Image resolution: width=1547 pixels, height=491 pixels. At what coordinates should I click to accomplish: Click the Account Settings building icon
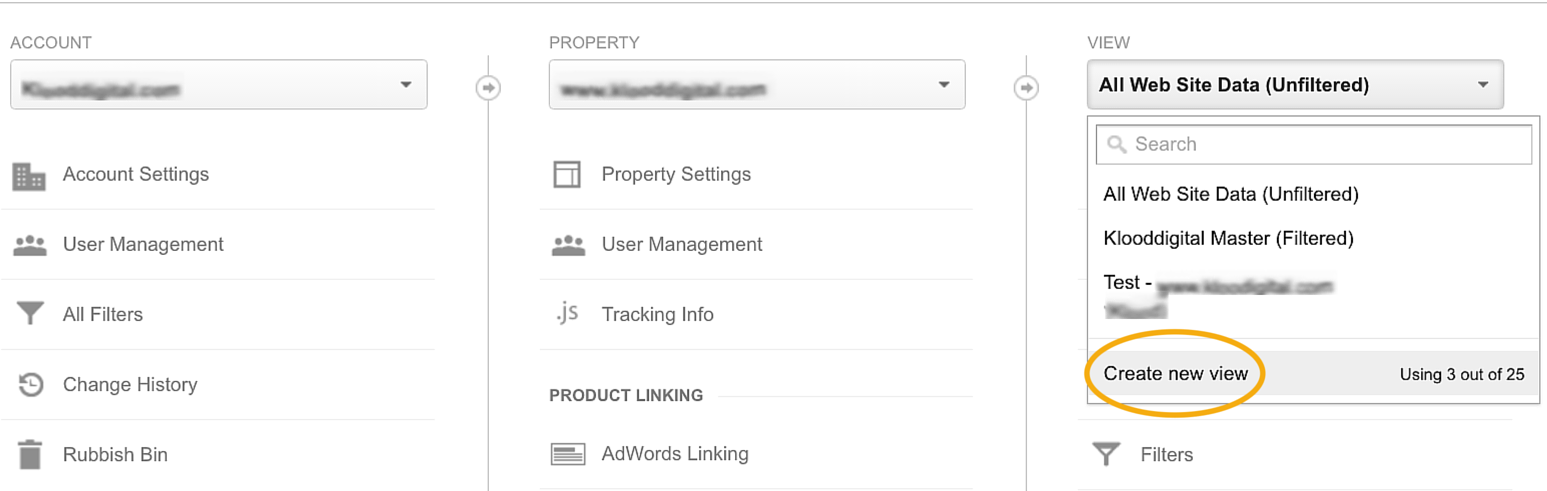[29, 175]
